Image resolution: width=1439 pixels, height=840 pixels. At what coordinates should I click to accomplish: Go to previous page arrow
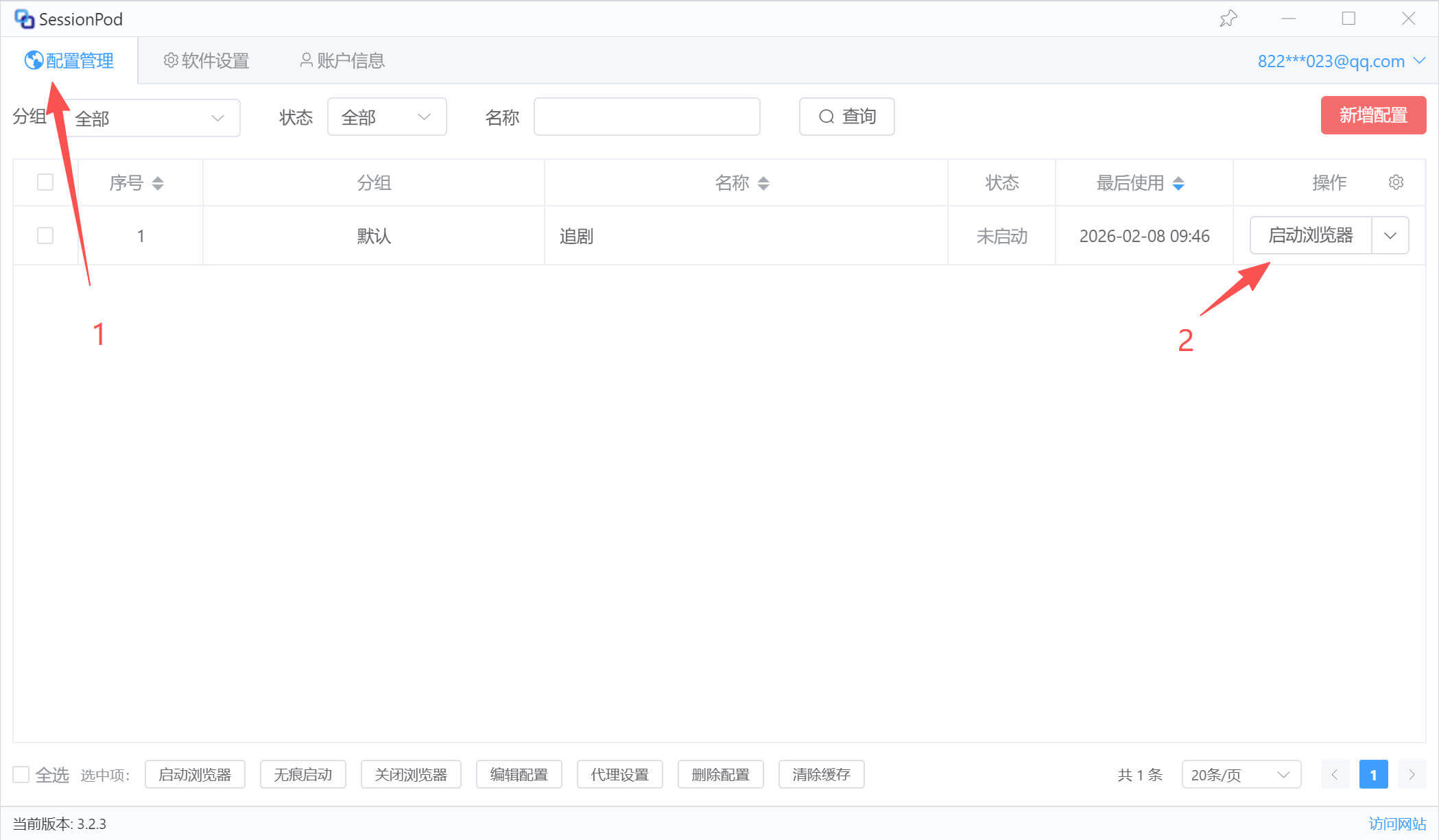coord(1335,775)
